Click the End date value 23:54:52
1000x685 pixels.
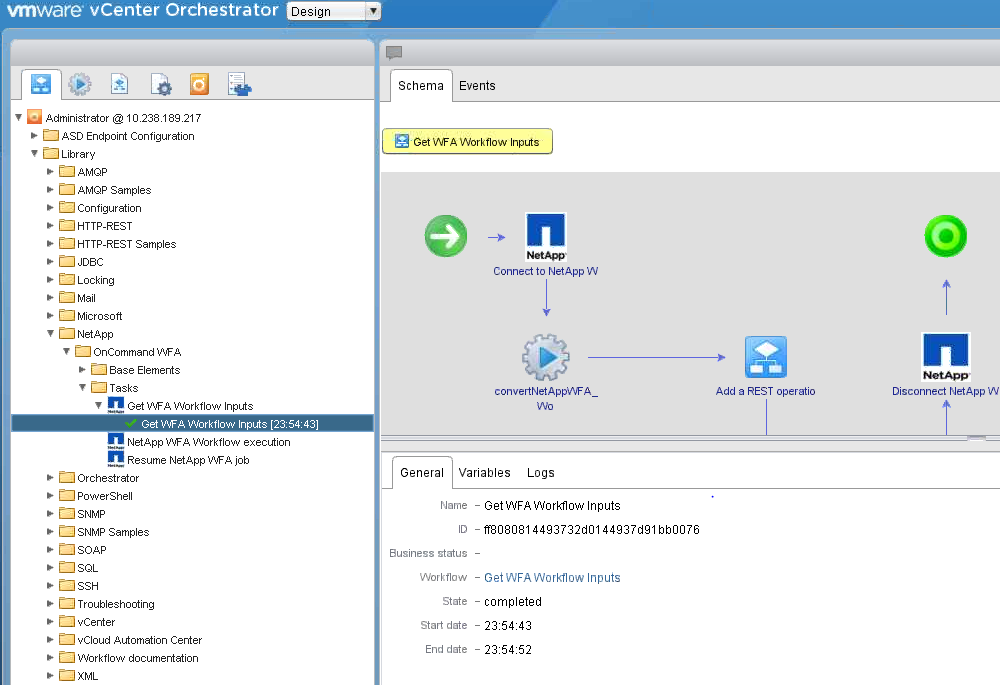508,650
